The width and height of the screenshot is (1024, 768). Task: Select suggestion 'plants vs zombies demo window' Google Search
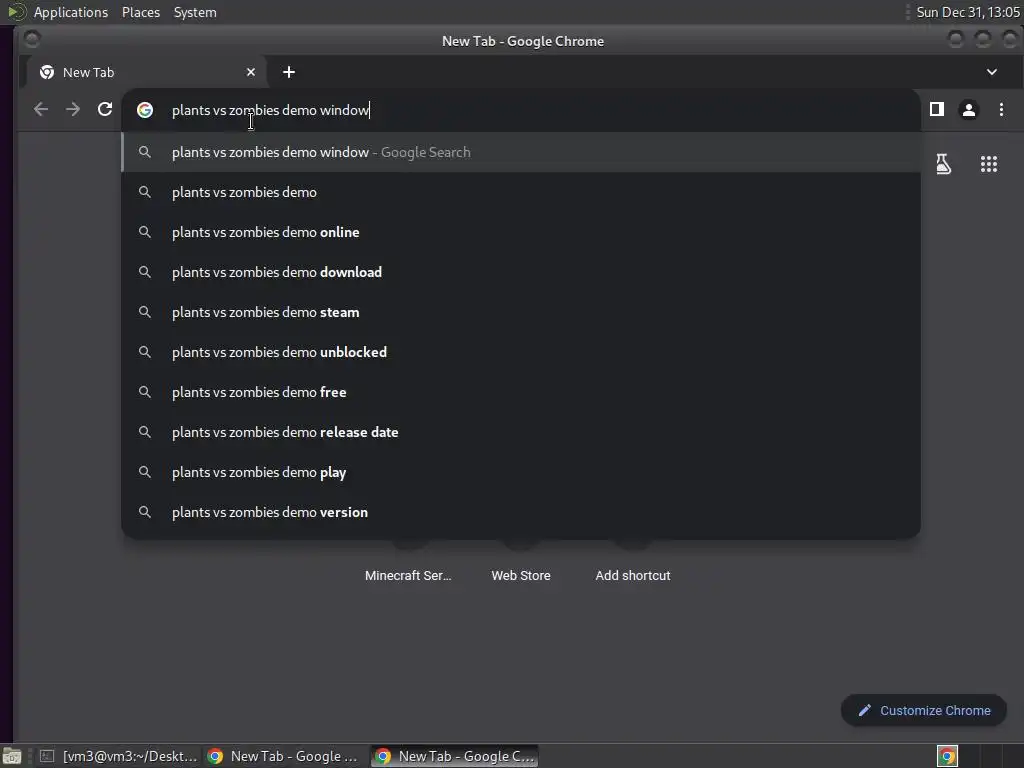(x=521, y=152)
